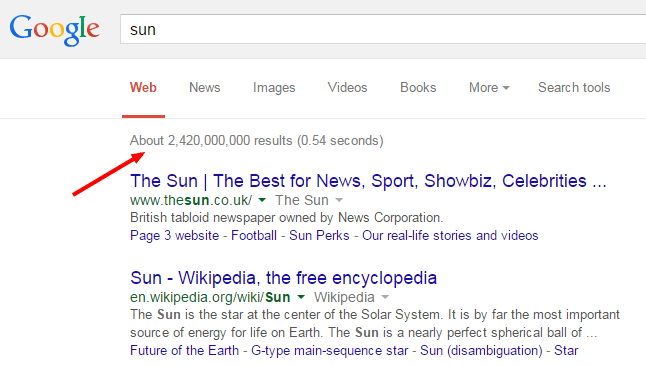Select the Web tab
646x366 pixels.
pos(143,87)
